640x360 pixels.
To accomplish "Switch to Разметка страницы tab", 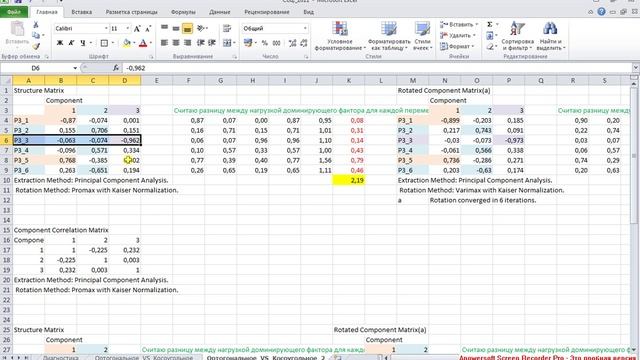I will [131, 12].
